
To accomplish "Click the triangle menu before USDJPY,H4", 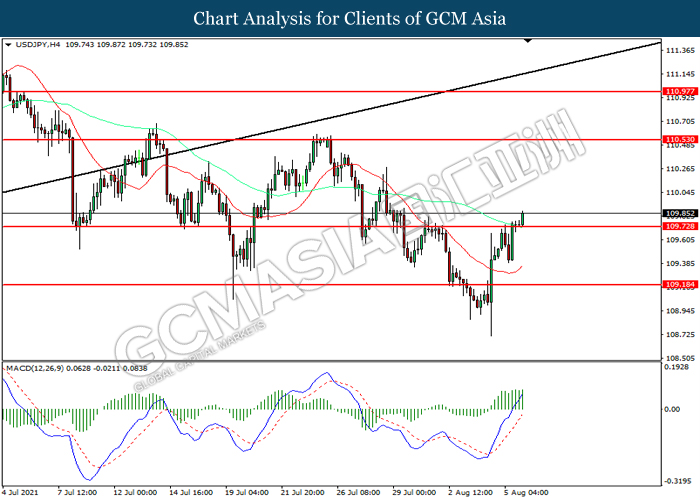I will pyautogui.click(x=8, y=45).
